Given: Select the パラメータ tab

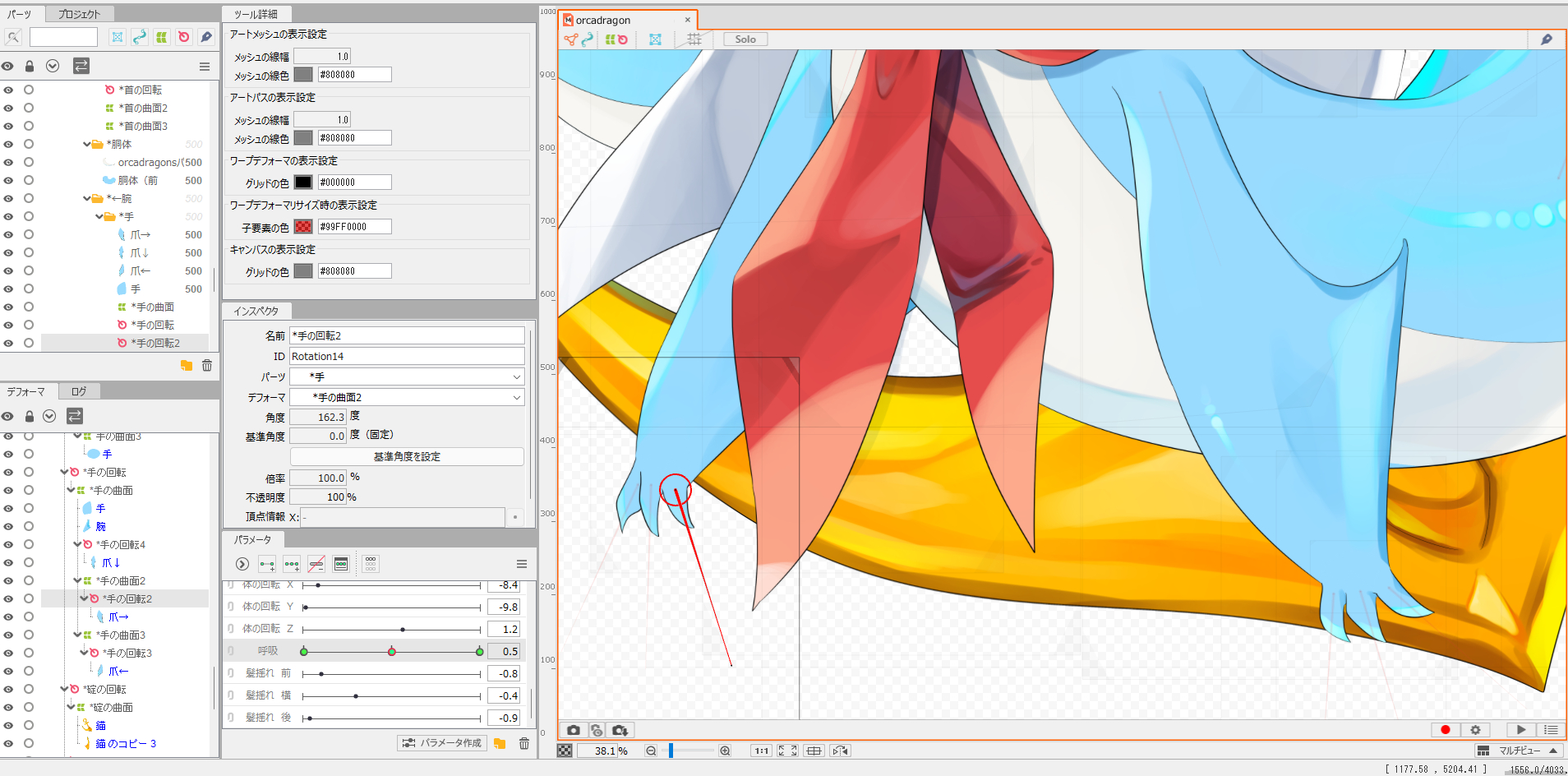Looking at the screenshot, I should pos(252,539).
